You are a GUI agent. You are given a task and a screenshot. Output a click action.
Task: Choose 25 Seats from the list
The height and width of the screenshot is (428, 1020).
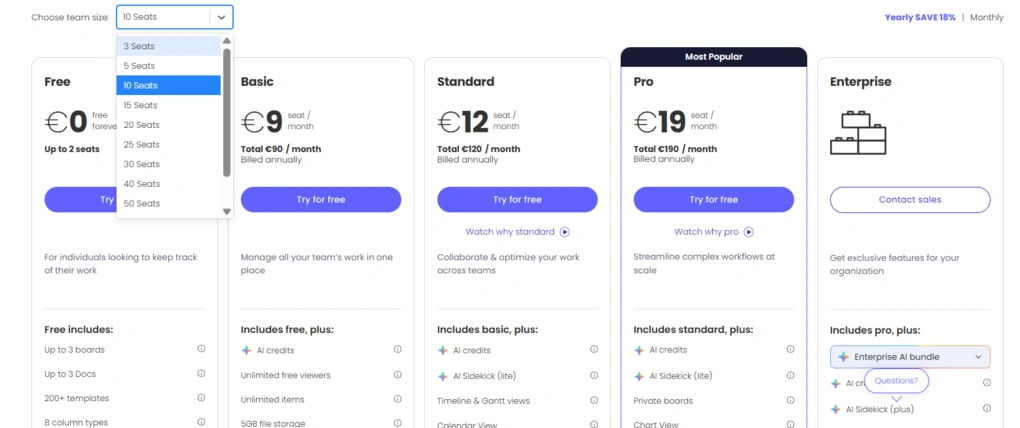(x=168, y=144)
